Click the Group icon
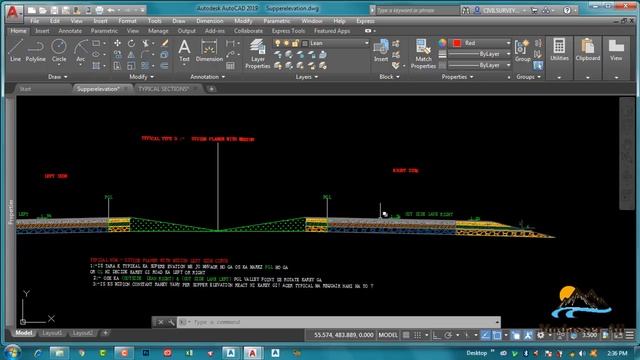 click(x=522, y=51)
